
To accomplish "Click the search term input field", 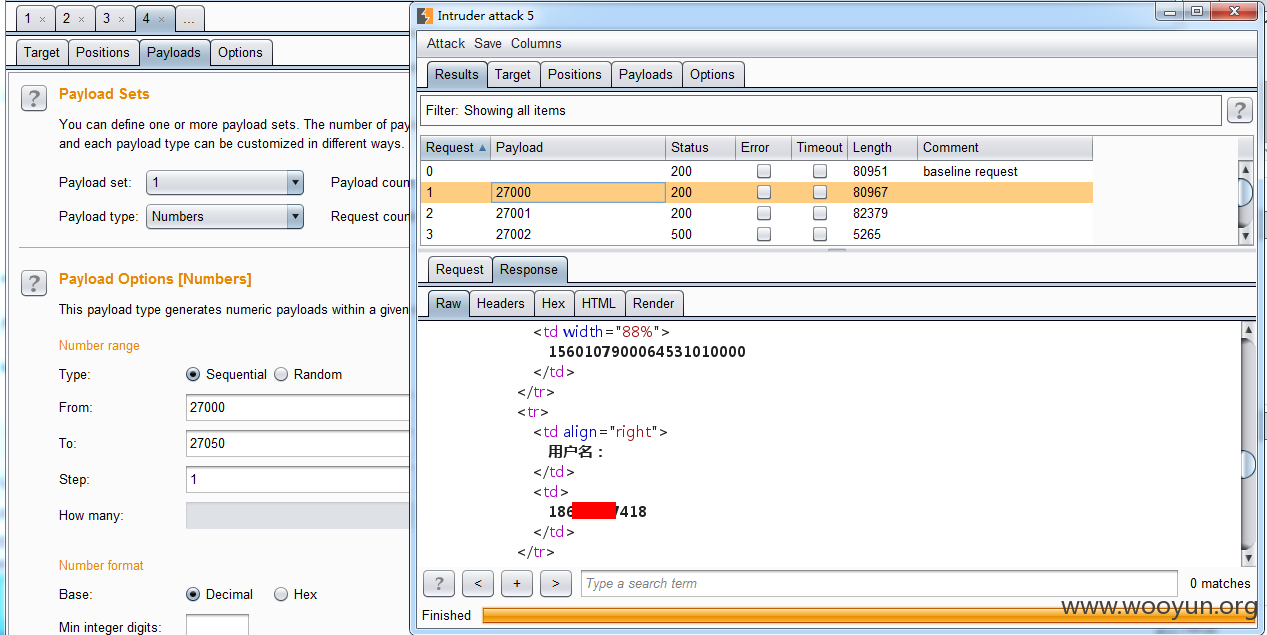I will pos(879,583).
